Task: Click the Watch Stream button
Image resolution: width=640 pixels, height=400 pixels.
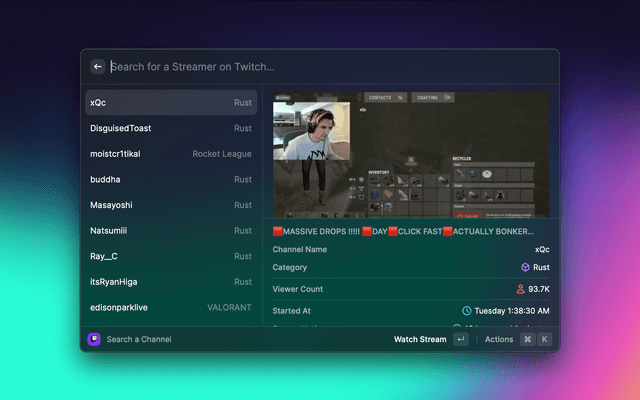Action: point(420,339)
